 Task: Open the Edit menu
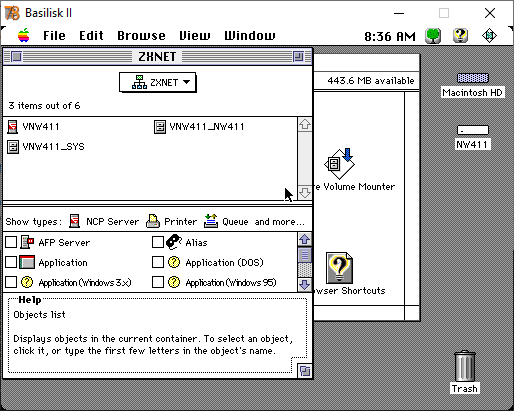tap(91, 36)
